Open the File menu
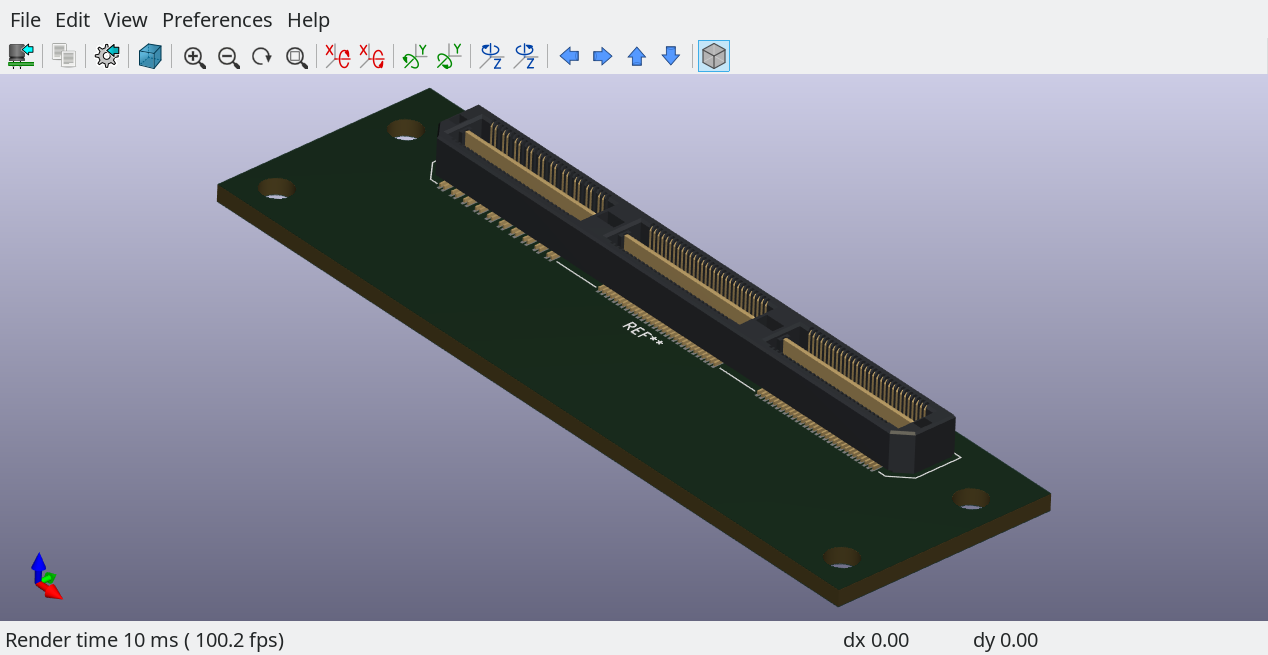1268x655 pixels. pos(25,20)
